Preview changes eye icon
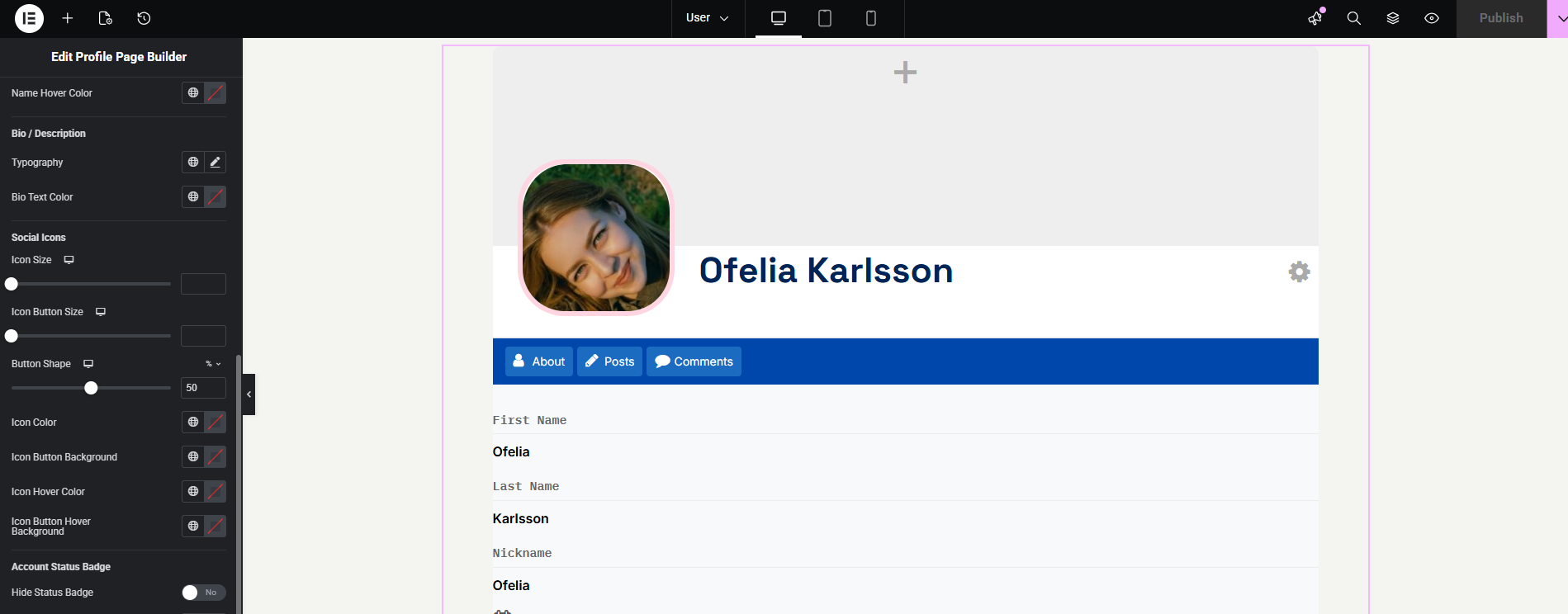Image resolution: width=1568 pixels, height=614 pixels. (x=1432, y=18)
